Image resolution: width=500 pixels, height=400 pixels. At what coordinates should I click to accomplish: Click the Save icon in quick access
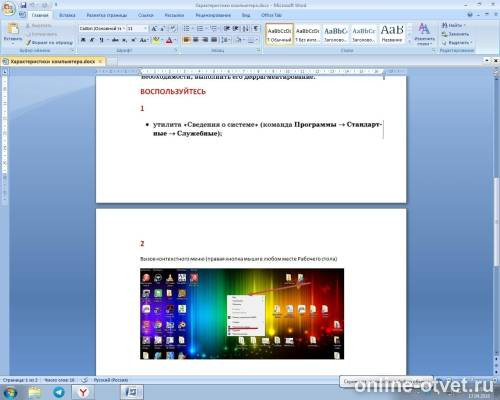pyautogui.click(x=23, y=5)
